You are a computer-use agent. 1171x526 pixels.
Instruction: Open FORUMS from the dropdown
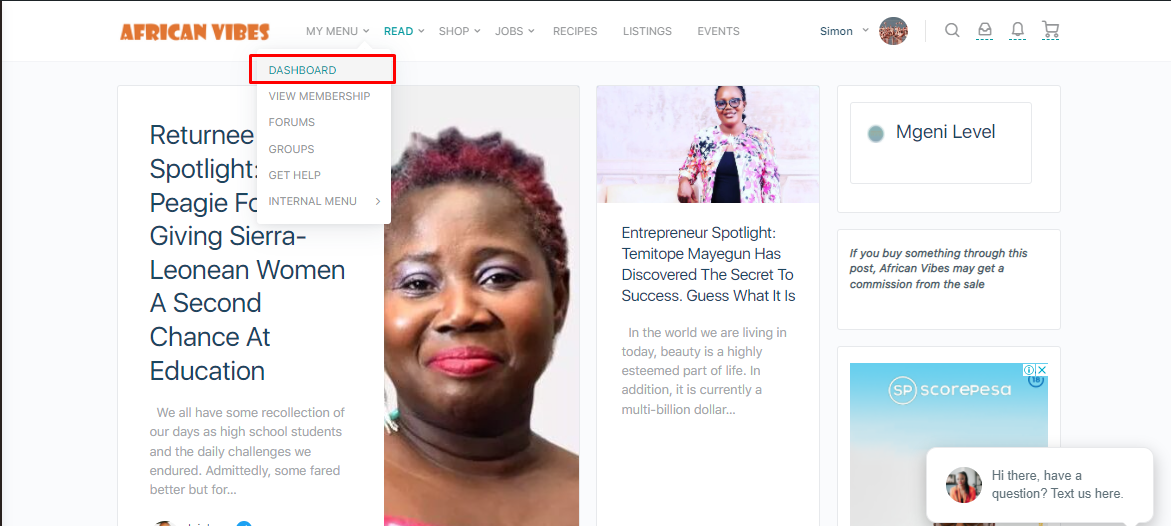(x=291, y=122)
